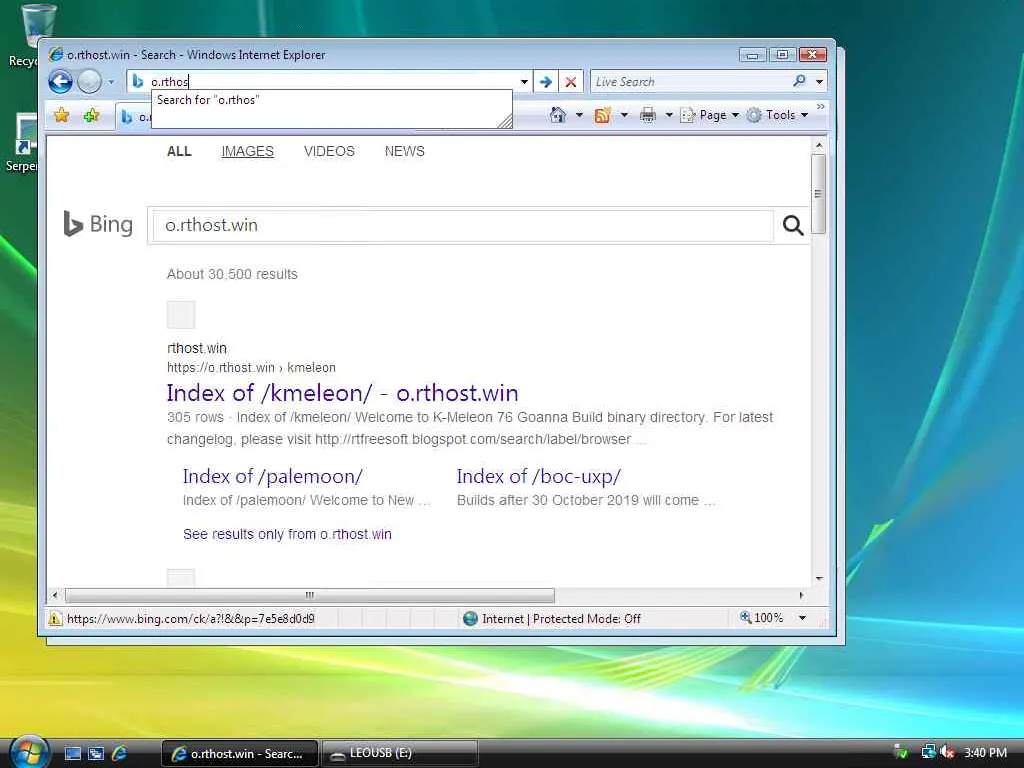Open the Index of /boc-uxp/ link
The height and width of the screenshot is (768, 1024).
tap(538, 477)
